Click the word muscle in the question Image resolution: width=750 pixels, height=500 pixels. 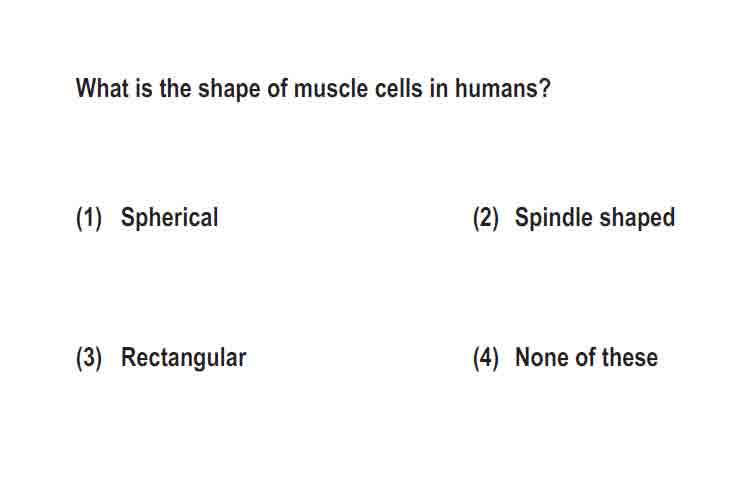click(331, 89)
